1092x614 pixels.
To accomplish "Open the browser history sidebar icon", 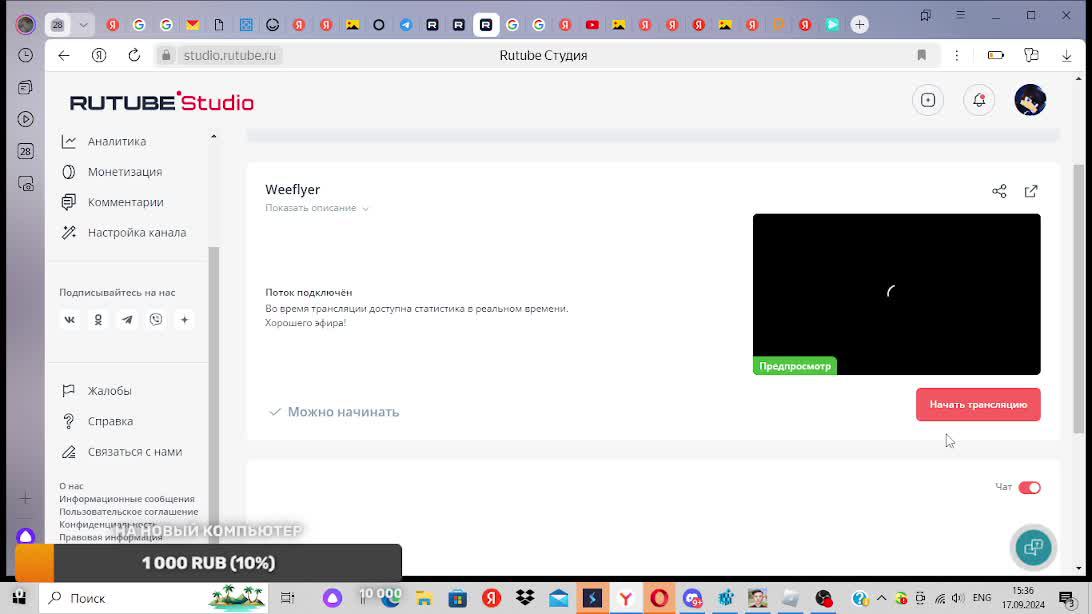I will click(x=26, y=55).
